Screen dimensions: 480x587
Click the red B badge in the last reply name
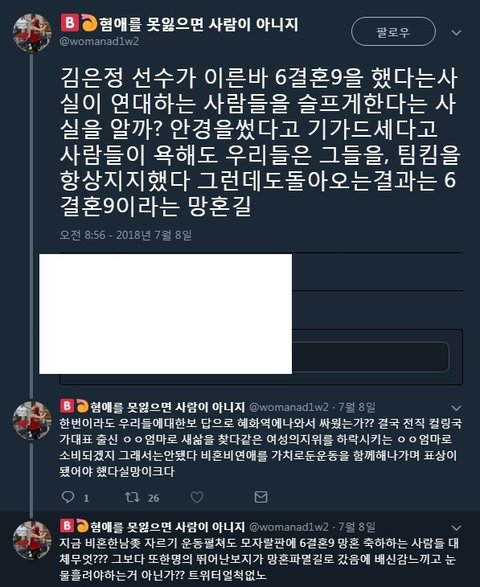[x=67, y=526]
